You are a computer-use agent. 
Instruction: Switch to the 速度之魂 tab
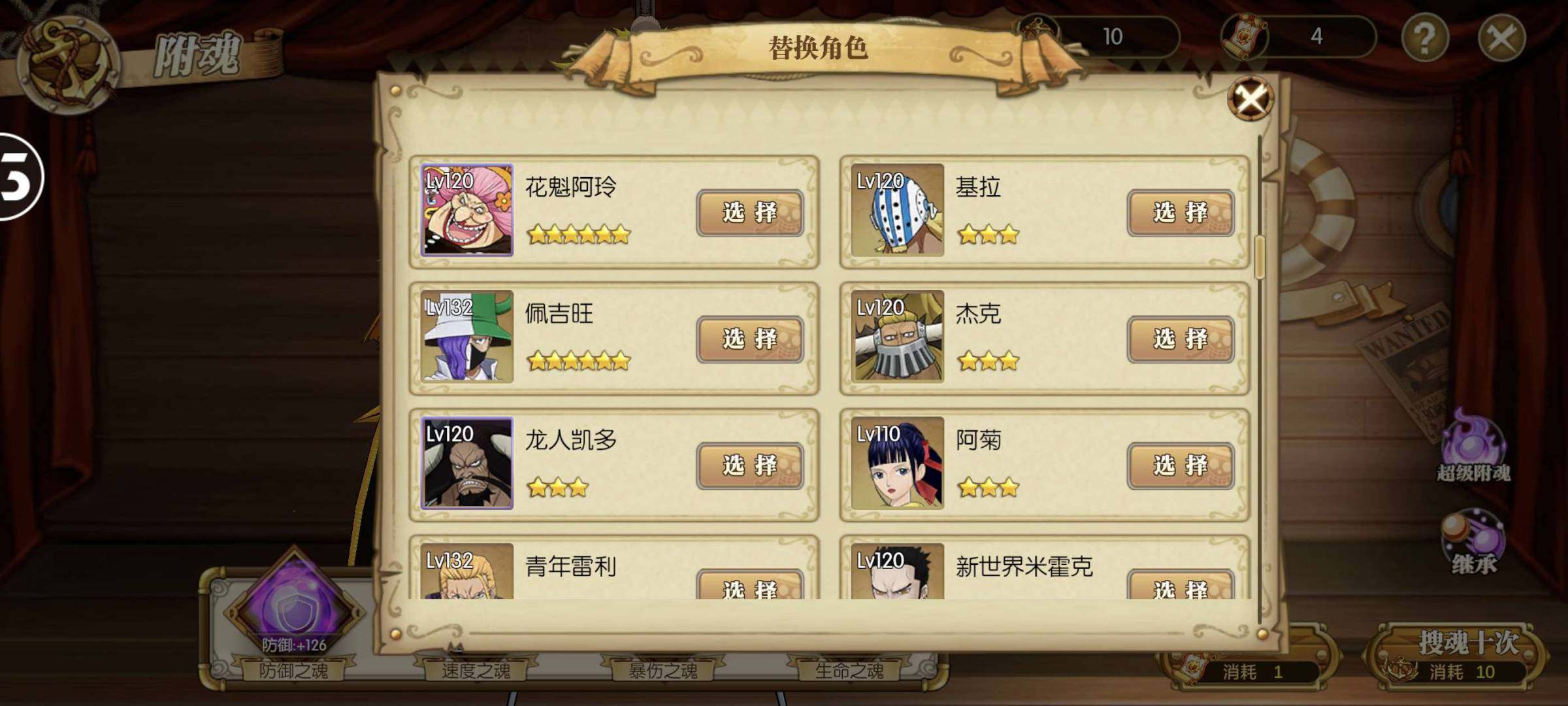[x=476, y=671]
